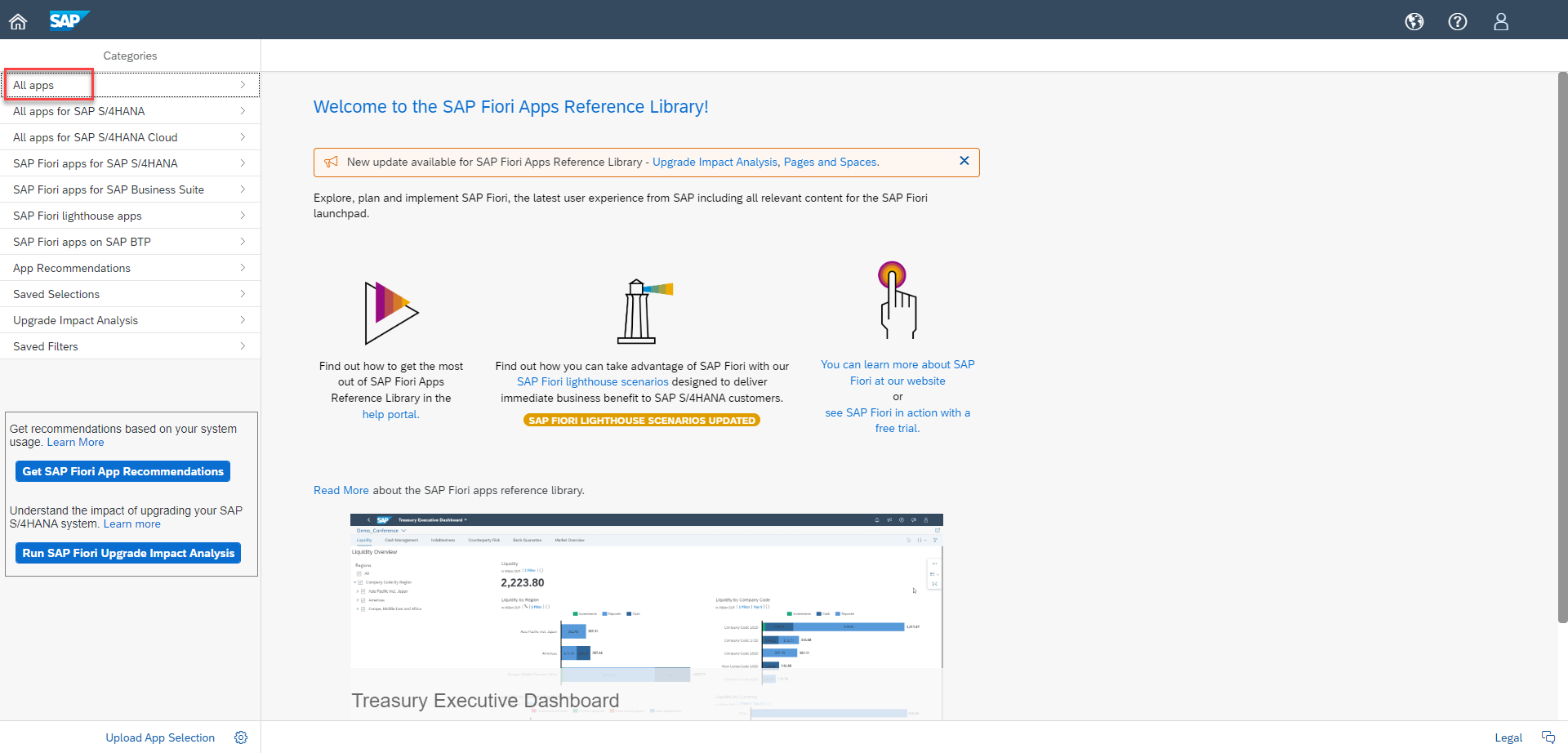Open SAP Fiori lighthouse apps category

(131, 216)
